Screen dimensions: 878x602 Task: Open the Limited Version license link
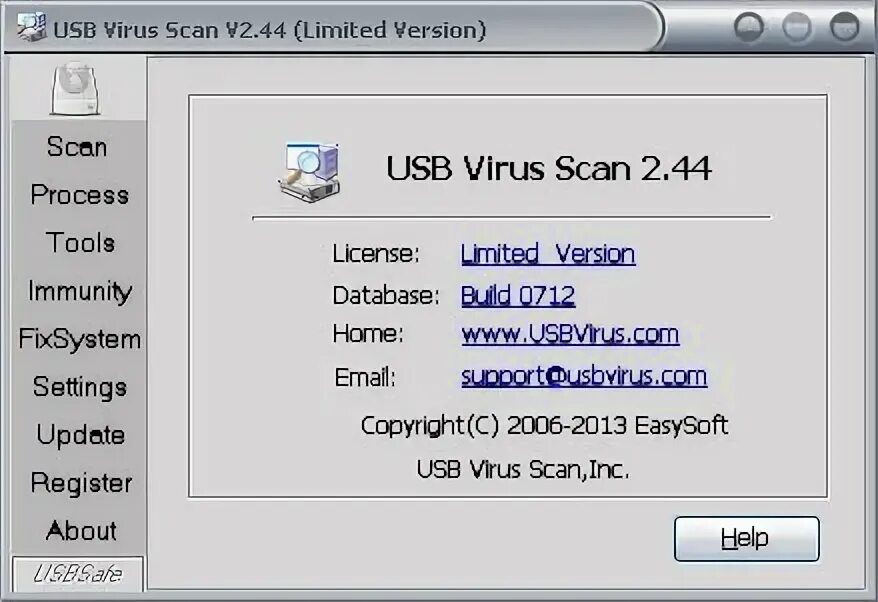pos(548,254)
